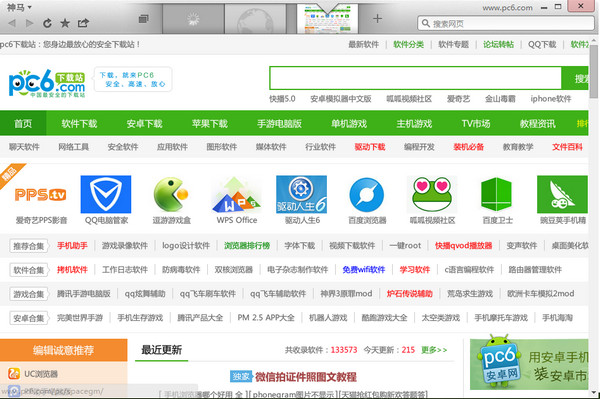Switch to the globe icon tab
600x399 pixels.
255,19
